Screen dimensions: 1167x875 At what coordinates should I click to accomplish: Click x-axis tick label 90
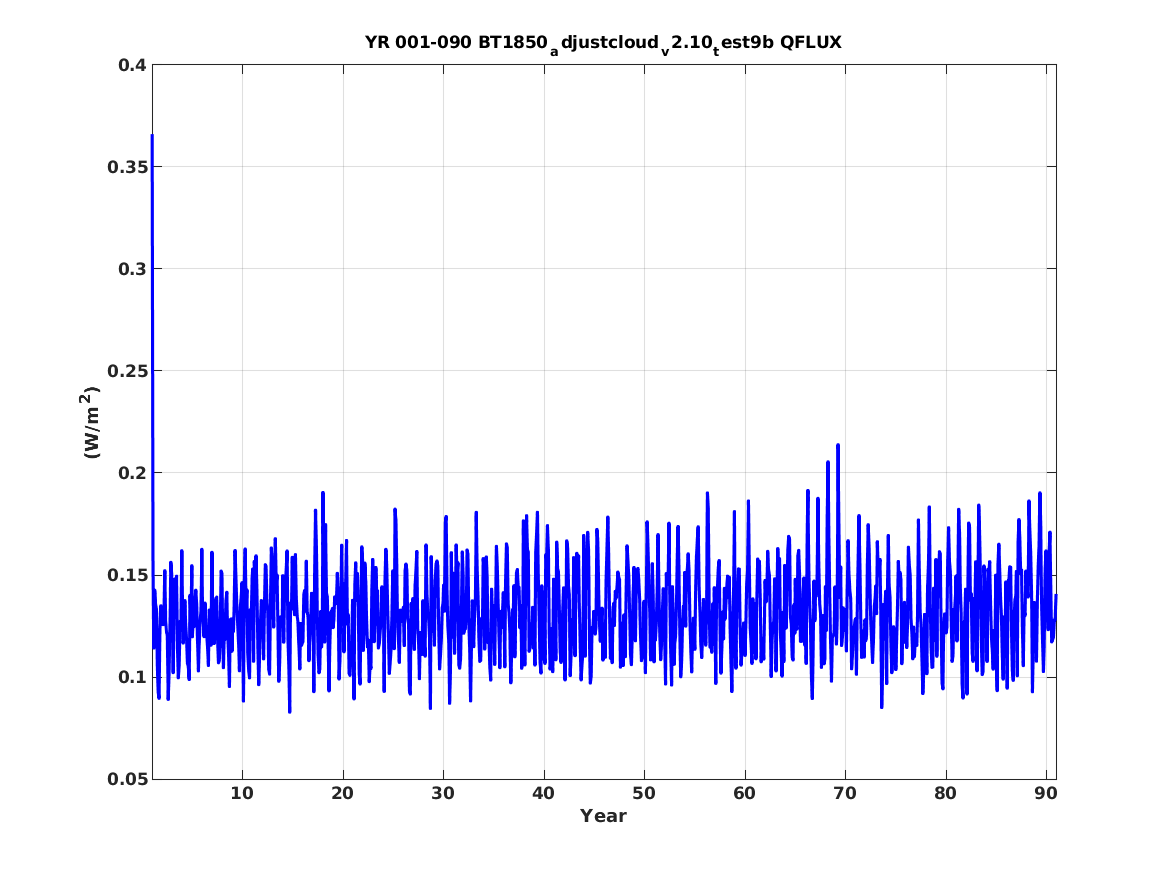[x=1046, y=794]
